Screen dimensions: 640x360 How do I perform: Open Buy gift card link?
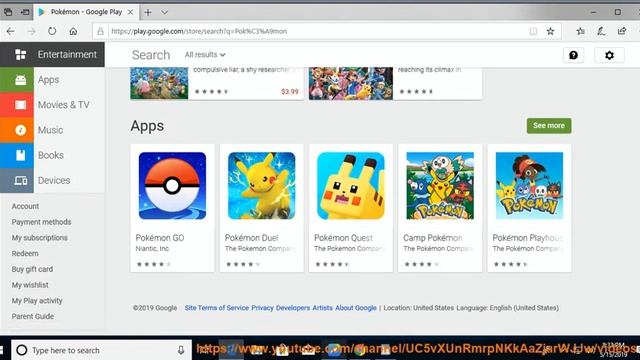(32, 269)
